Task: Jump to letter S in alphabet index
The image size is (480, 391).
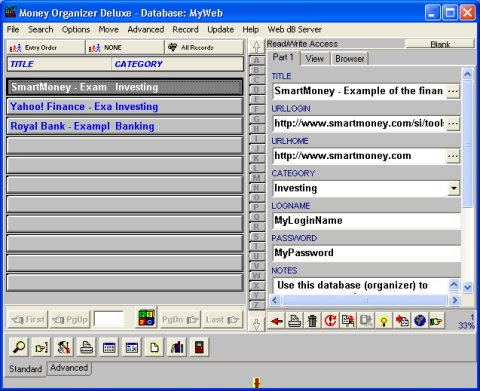Action: [x=256, y=237]
